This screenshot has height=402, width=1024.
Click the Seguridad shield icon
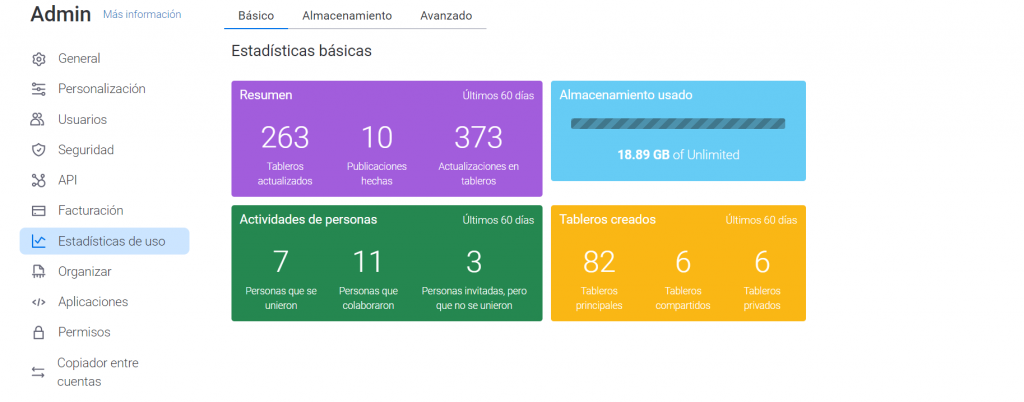click(x=38, y=150)
